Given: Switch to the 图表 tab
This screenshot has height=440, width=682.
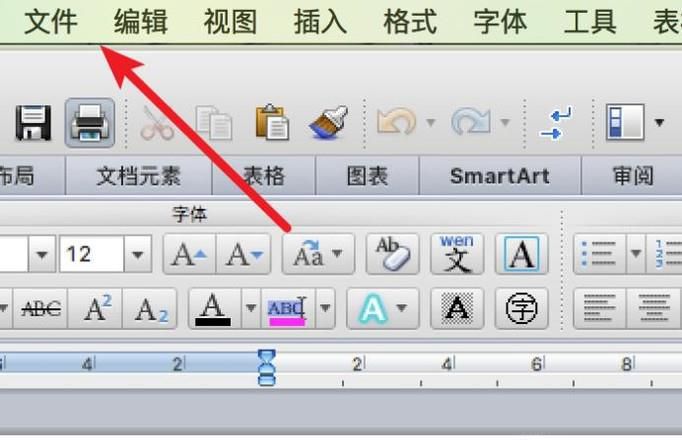Looking at the screenshot, I should (367, 176).
